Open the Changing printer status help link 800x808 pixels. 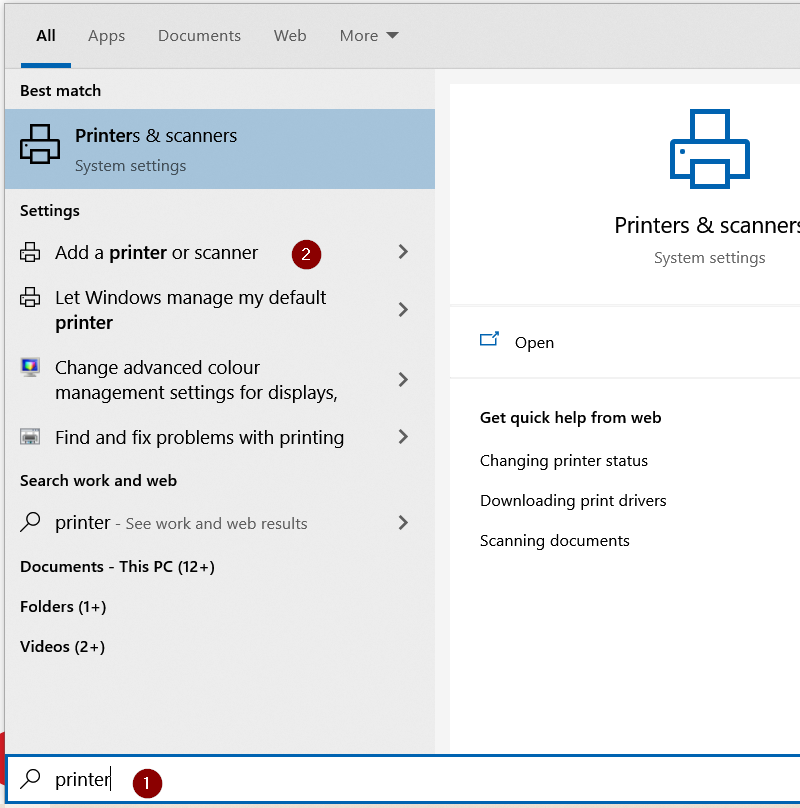point(564,460)
